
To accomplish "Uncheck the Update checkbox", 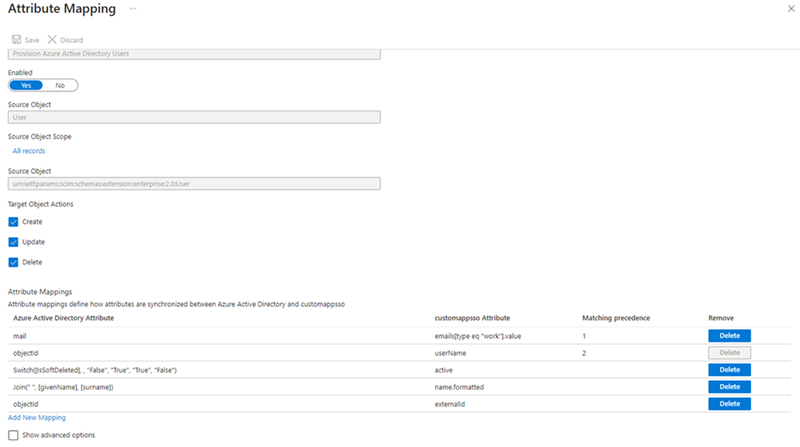I will coord(14,242).
